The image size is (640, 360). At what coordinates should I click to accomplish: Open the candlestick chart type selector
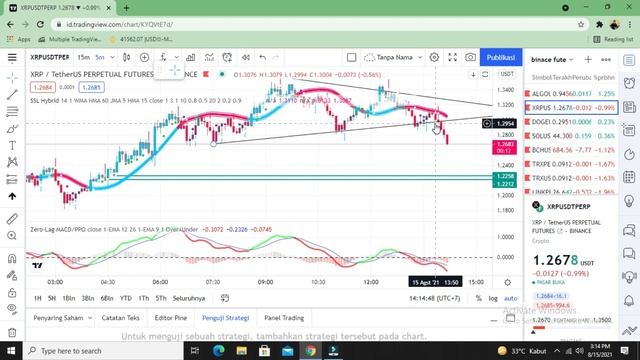click(x=127, y=58)
